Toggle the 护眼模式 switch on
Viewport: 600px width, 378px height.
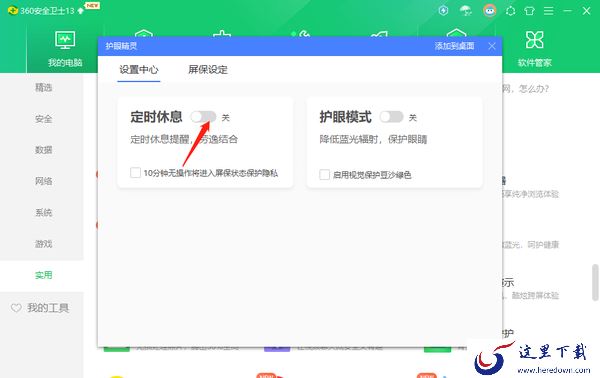(391, 117)
